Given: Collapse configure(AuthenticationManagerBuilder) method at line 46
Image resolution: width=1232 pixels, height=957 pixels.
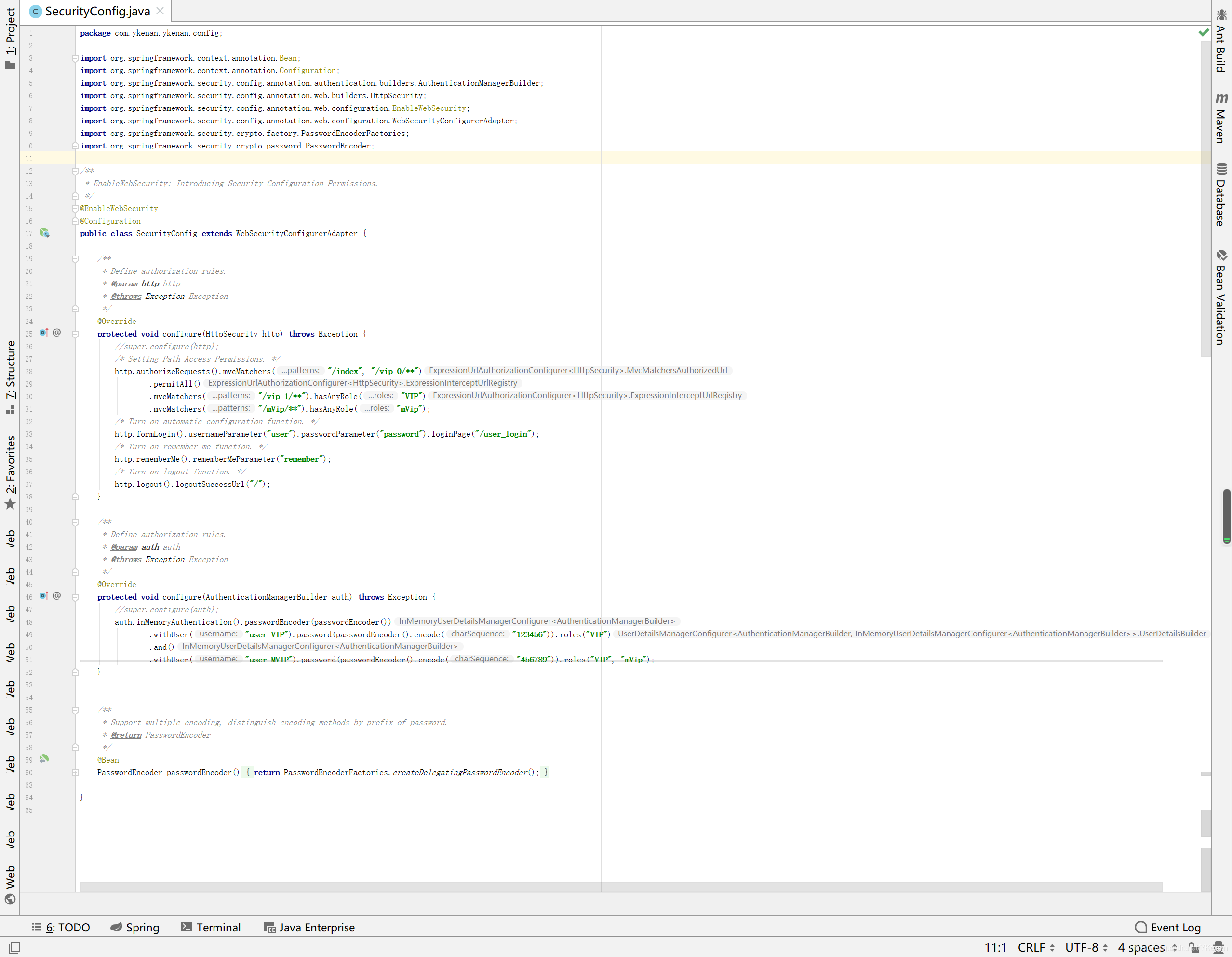Looking at the screenshot, I should click(x=75, y=597).
